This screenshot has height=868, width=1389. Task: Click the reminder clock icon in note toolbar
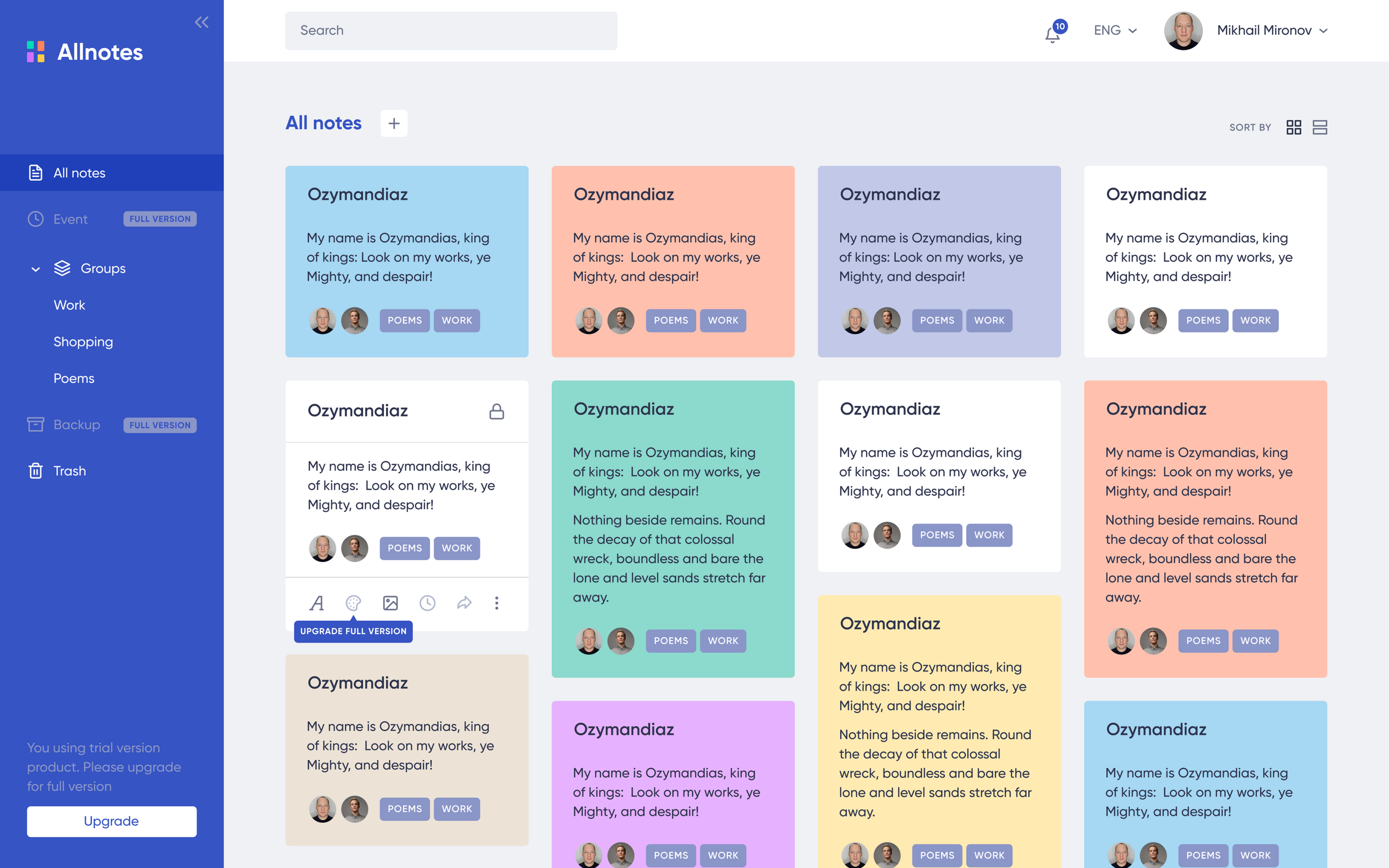pos(427,603)
